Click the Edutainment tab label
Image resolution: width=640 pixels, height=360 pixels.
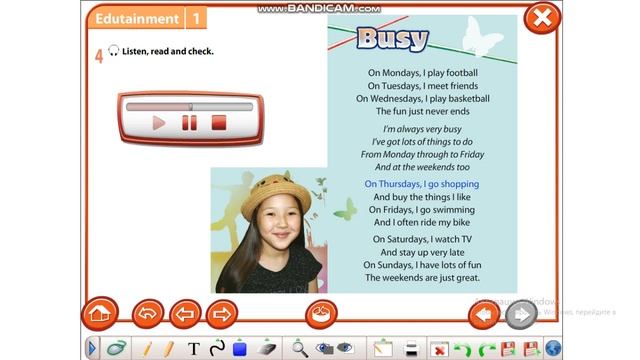tap(137, 19)
